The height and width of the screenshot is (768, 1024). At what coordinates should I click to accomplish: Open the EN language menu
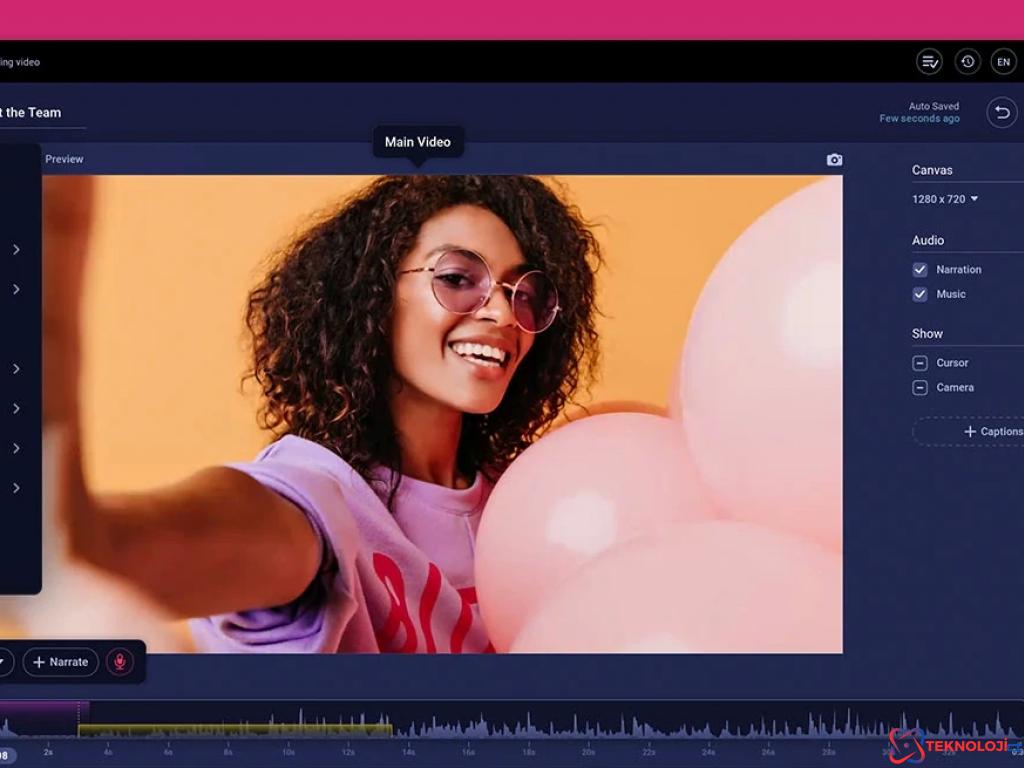pyautogui.click(x=1003, y=61)
